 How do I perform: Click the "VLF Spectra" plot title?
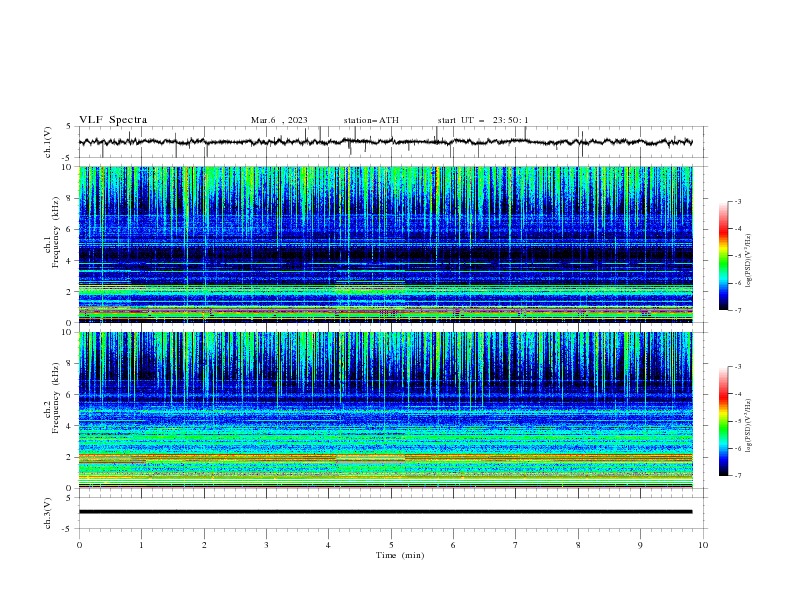(113, 120)
